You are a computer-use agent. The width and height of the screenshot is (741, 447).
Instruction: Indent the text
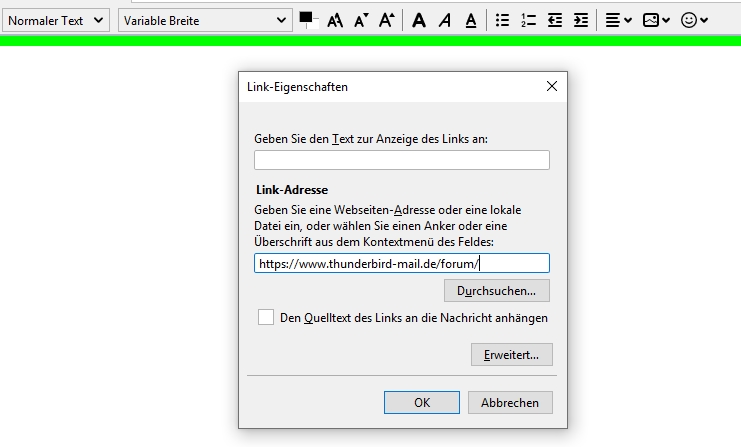(x=581, y=20)
